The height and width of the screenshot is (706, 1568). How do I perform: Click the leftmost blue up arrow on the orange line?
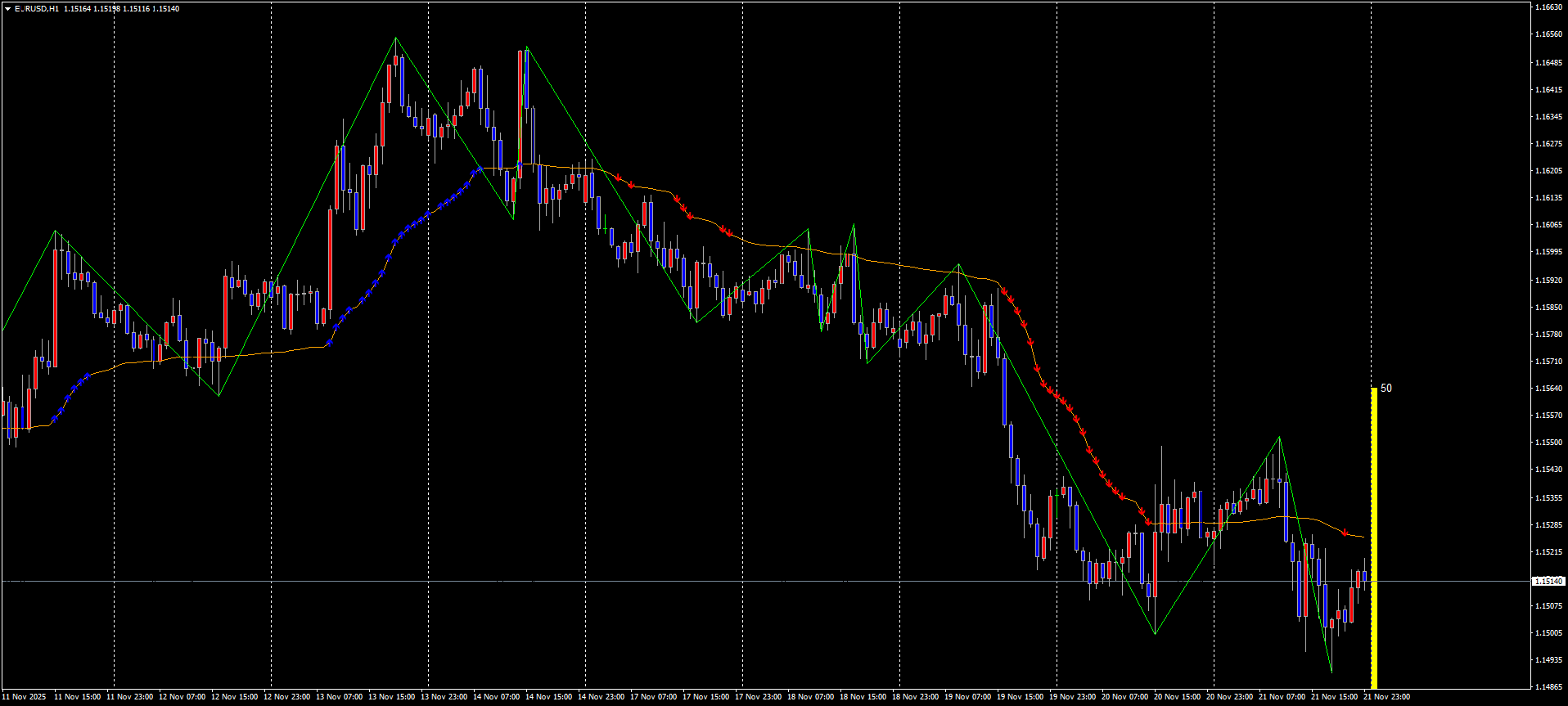tap(55, 418)
